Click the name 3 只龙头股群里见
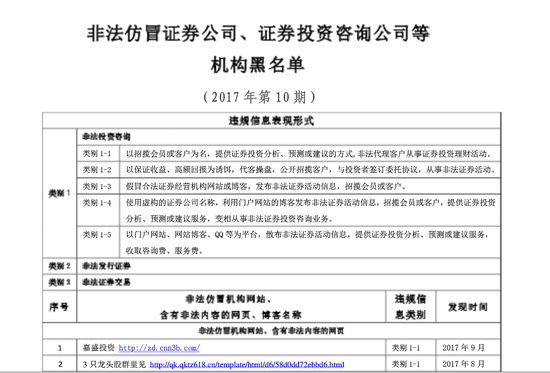The image size is (550, 373). 114,364
